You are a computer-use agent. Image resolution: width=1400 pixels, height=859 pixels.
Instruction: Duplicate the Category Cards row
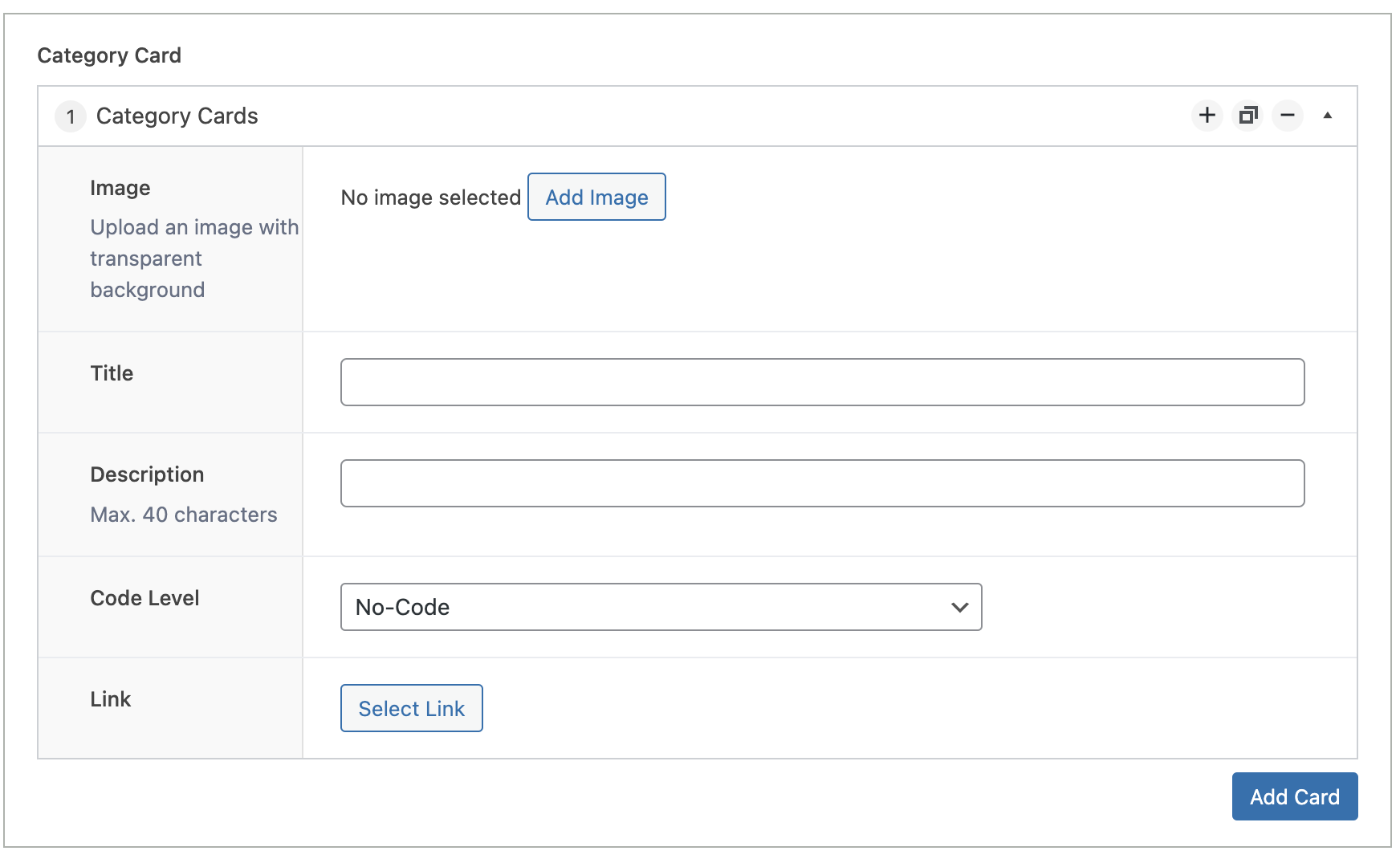(1247, 116)
